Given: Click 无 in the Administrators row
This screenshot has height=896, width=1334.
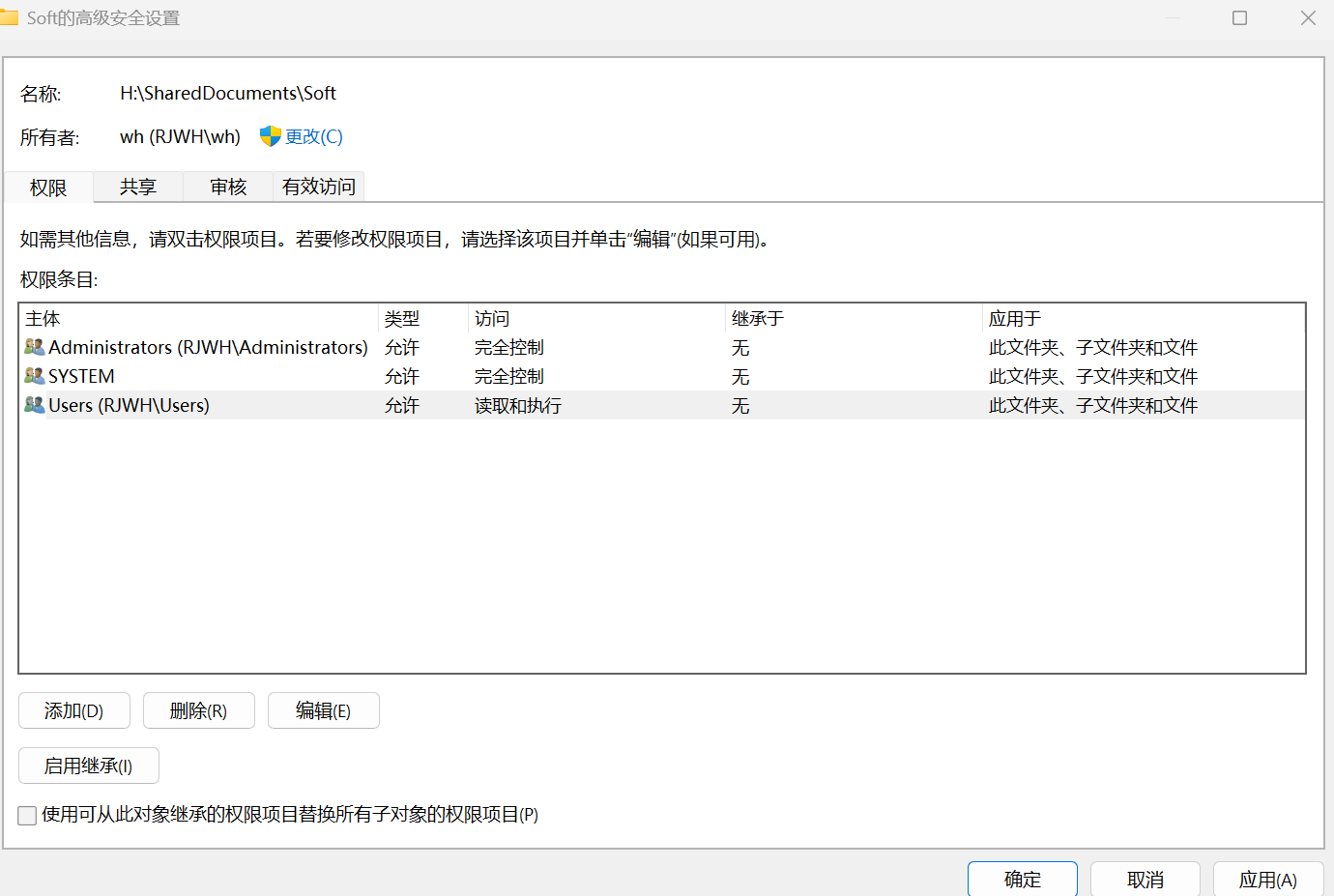Looking at the screenshot, I should (x=740, y=347).
